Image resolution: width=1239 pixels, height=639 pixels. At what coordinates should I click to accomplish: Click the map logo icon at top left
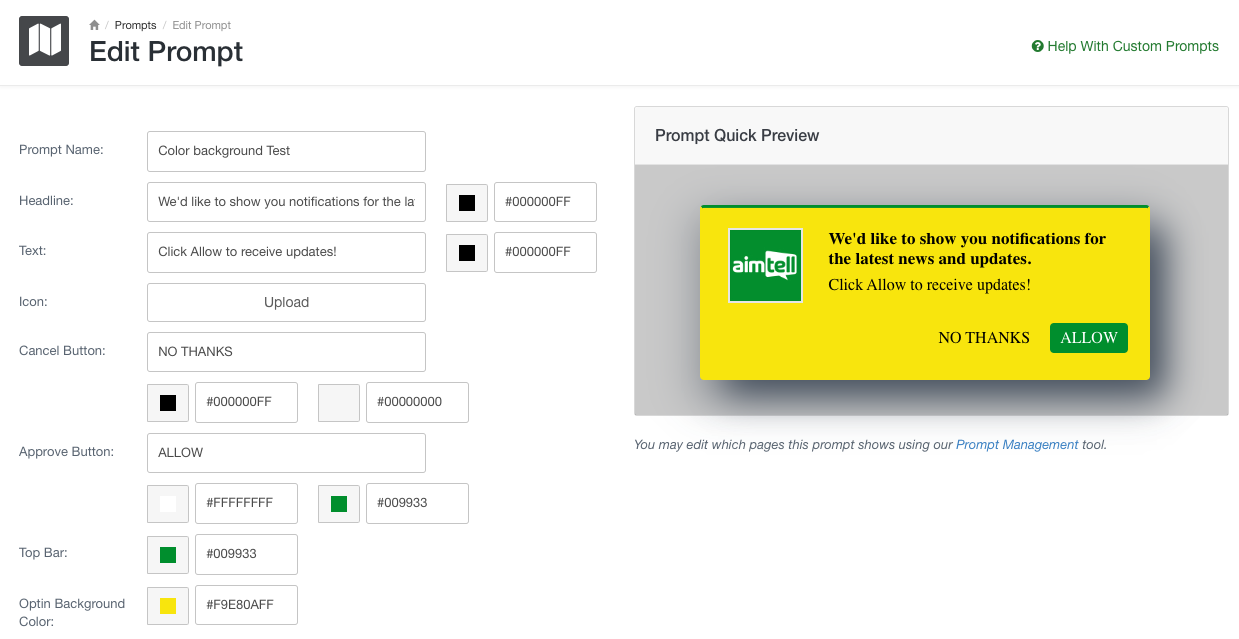coord(44,41)
